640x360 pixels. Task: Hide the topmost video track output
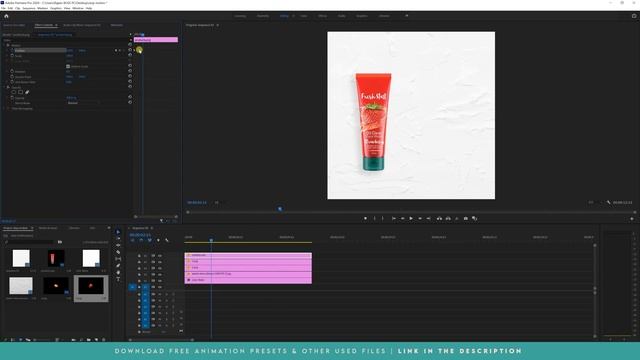pyautogui.click(x=160, y=256)
